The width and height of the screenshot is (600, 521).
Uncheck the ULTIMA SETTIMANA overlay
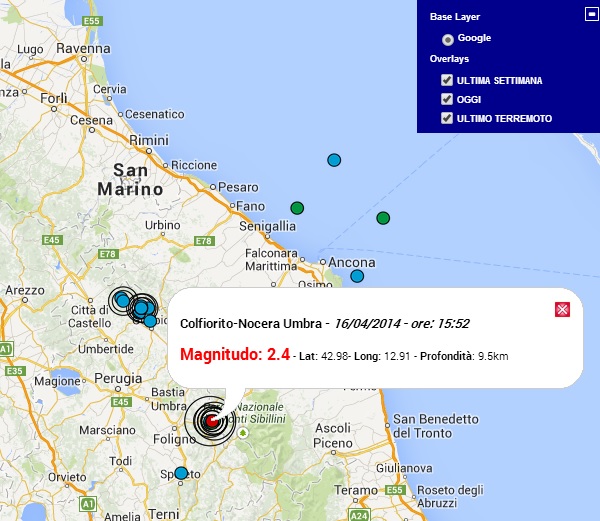(447, 80)
